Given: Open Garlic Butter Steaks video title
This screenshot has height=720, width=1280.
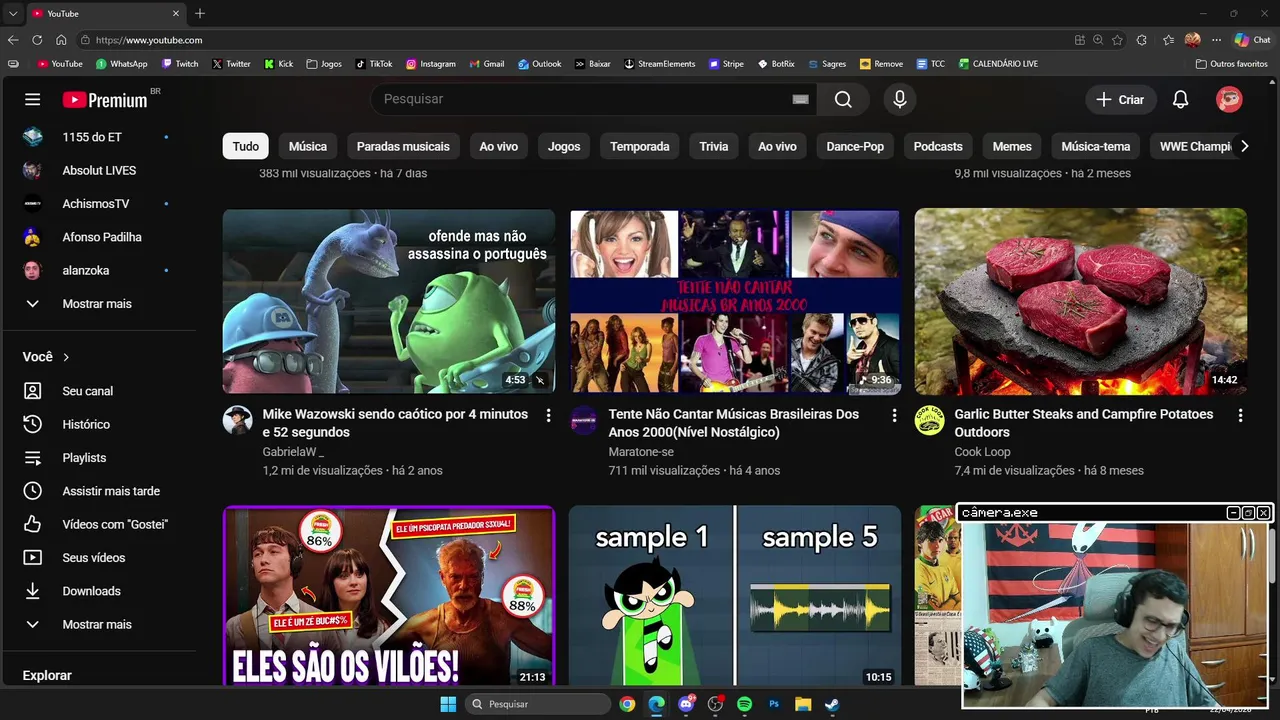Looking at the screenshot, I should (x=1084, y=423).
